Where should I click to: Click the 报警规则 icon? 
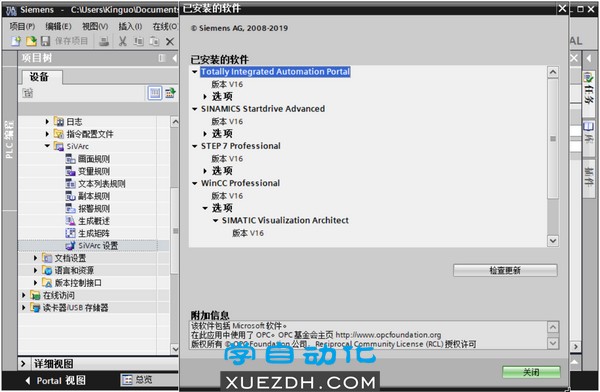[x=70, y=209]
